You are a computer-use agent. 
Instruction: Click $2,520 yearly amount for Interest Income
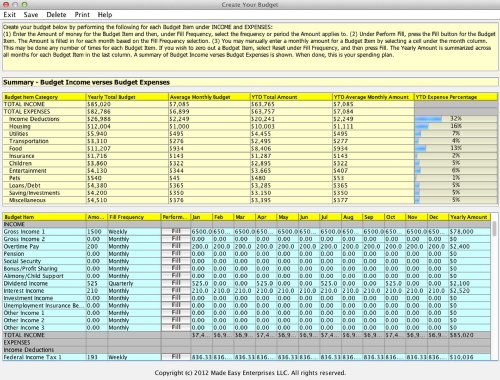tap(469, 291)
